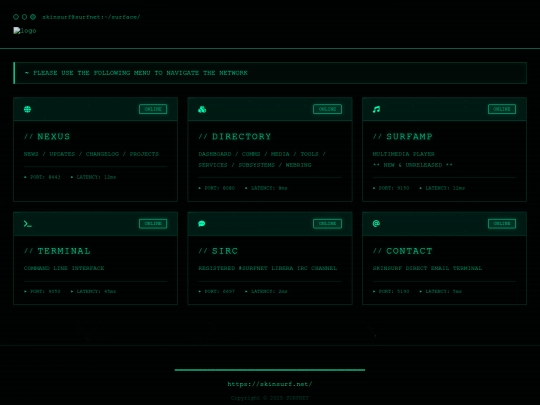The image size is (540, 405).
Task: Click the ONLINE badge on the SIRC card
Action: 327,224
